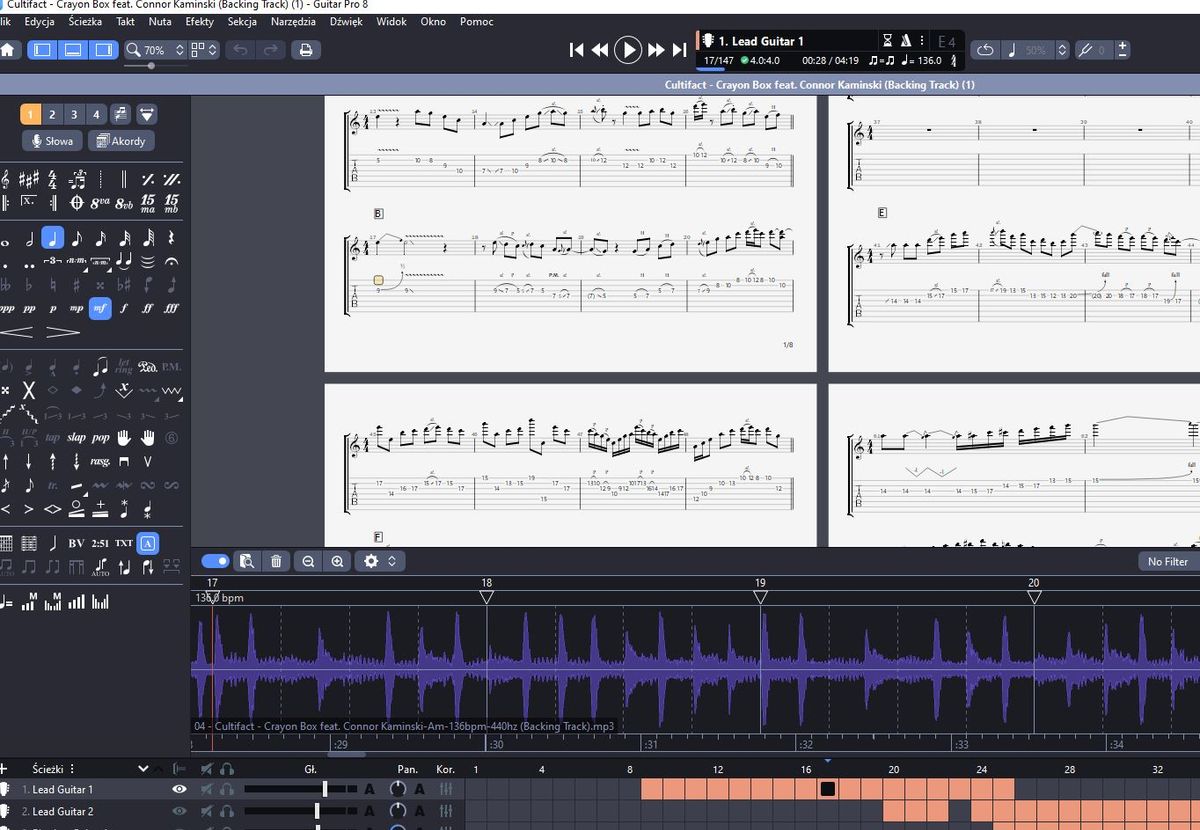The image size is (1200, 830).
Task: Choose mezzo-forte (mf) dynamic
Action: [x=100, y=308]
